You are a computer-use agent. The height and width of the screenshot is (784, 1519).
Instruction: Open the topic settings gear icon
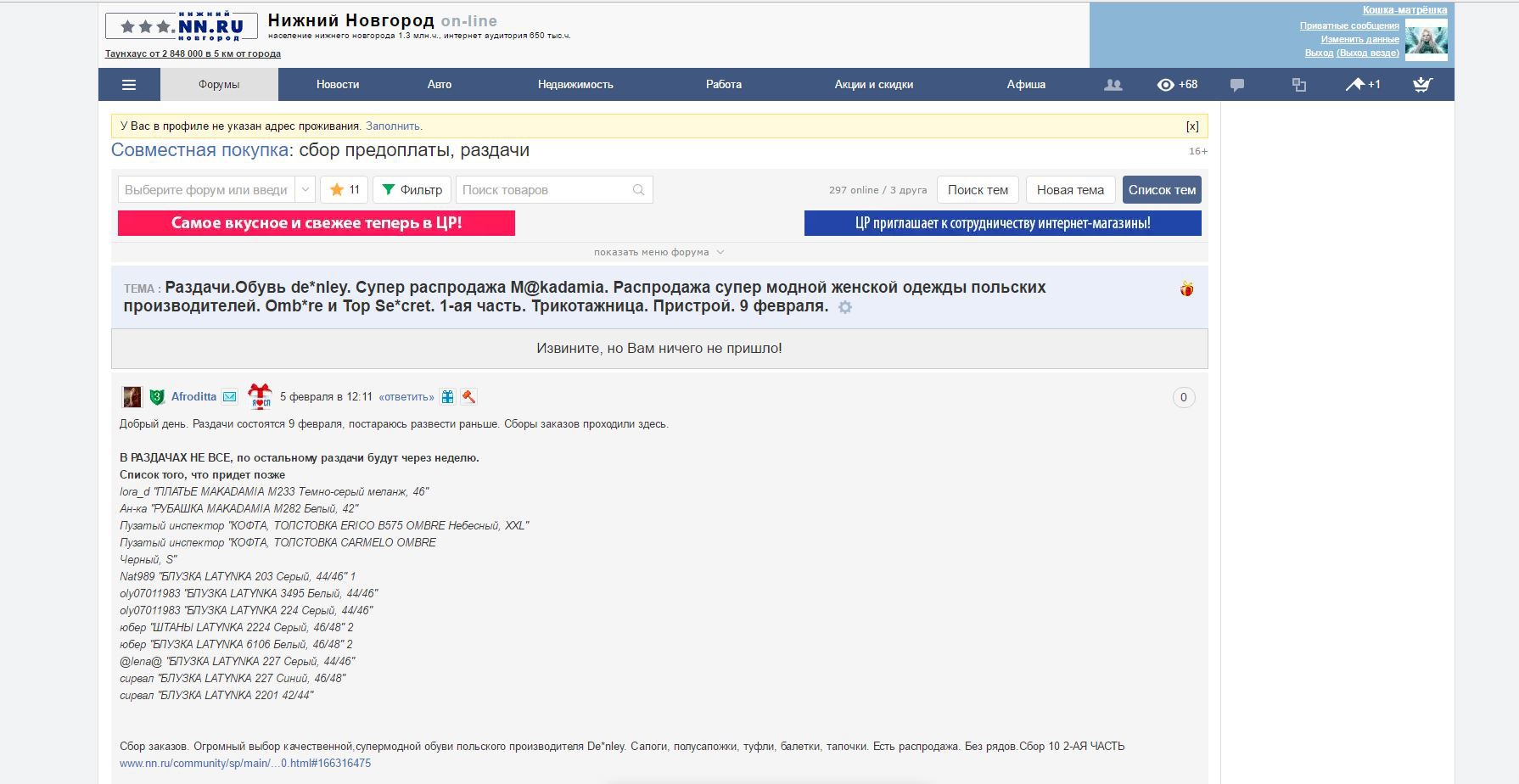click(x=845, y=307)
